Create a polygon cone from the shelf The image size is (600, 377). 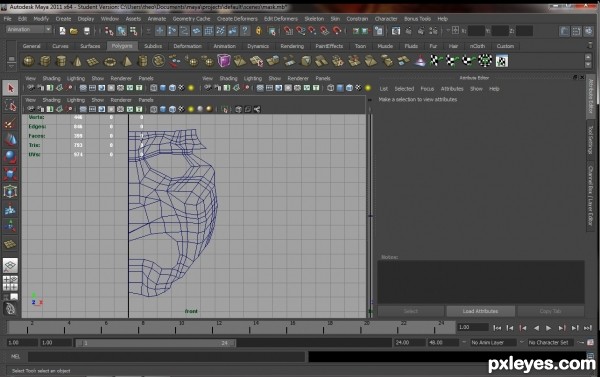(x=77, y=61)
